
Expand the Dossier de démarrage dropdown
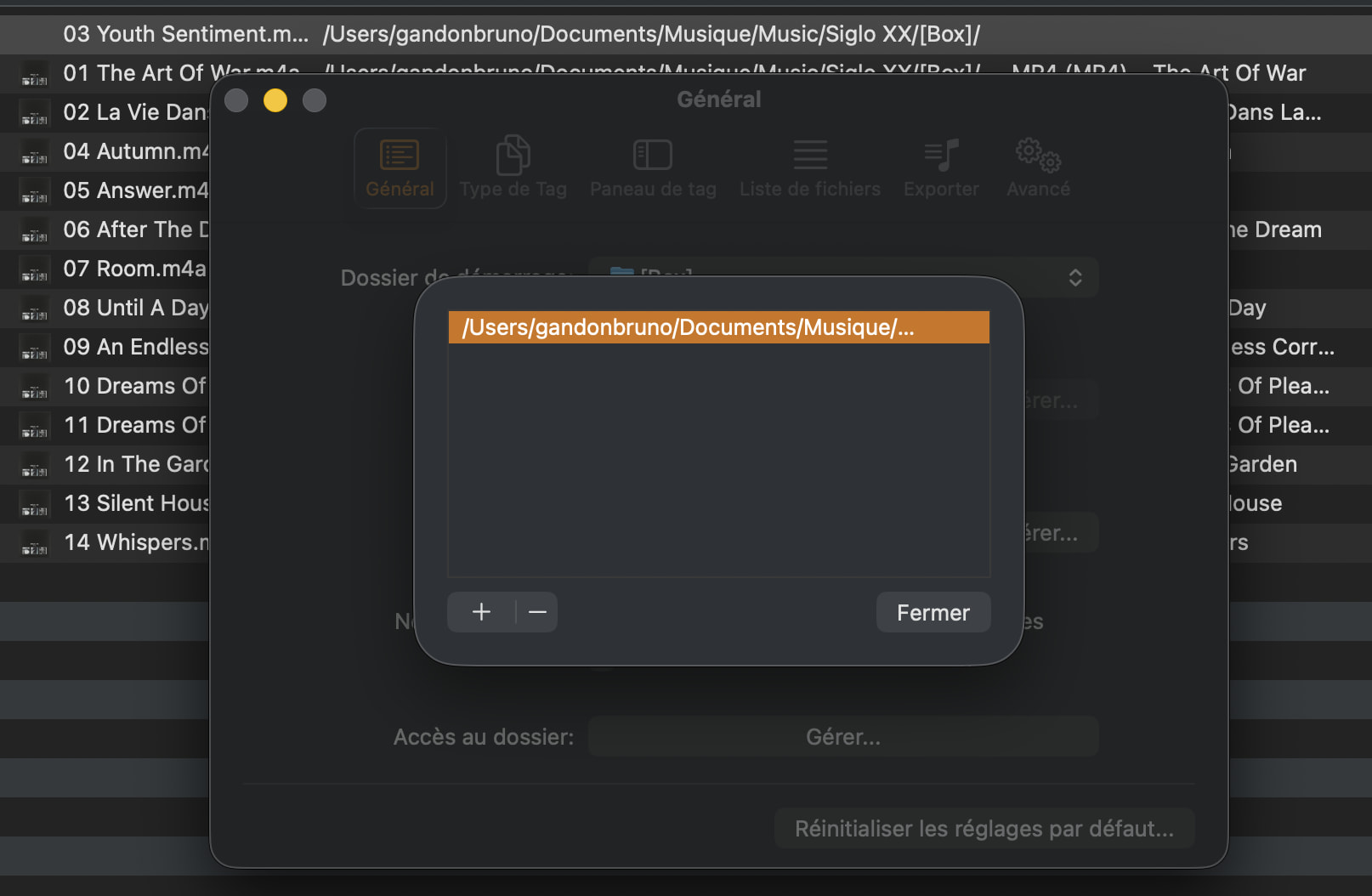point(843,277)
